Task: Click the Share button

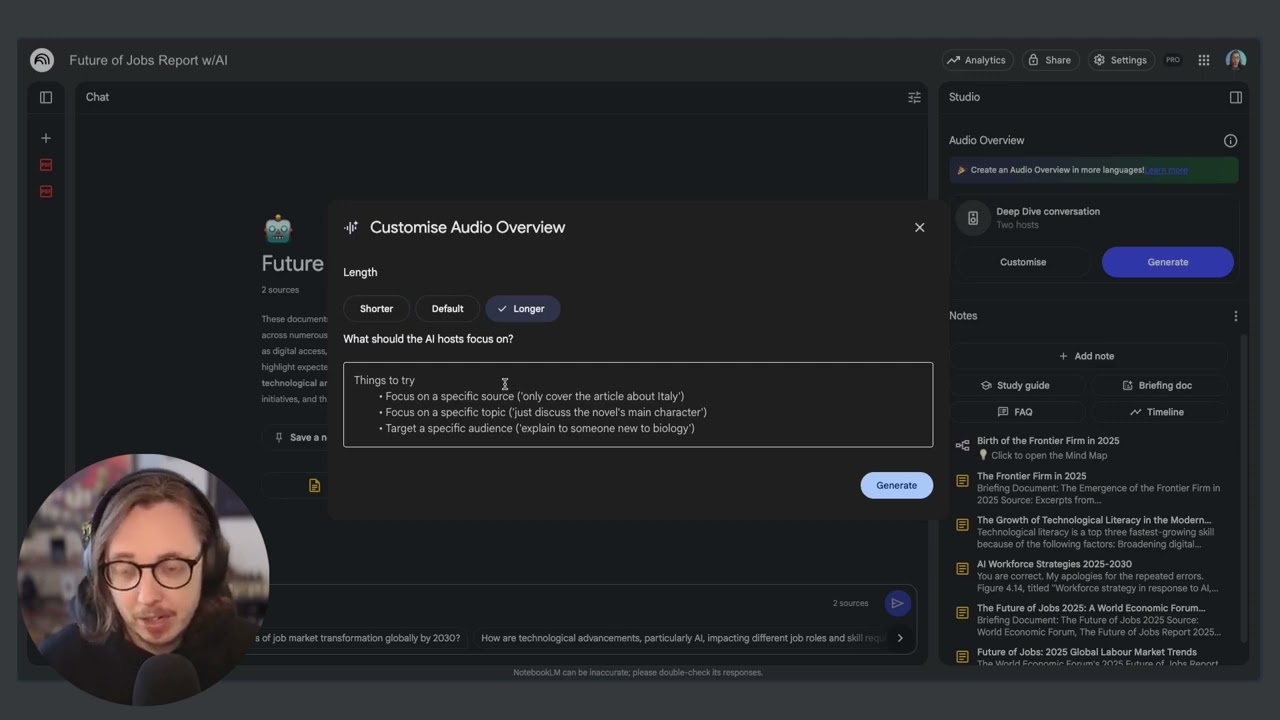Action: (x=1049, y=60)
